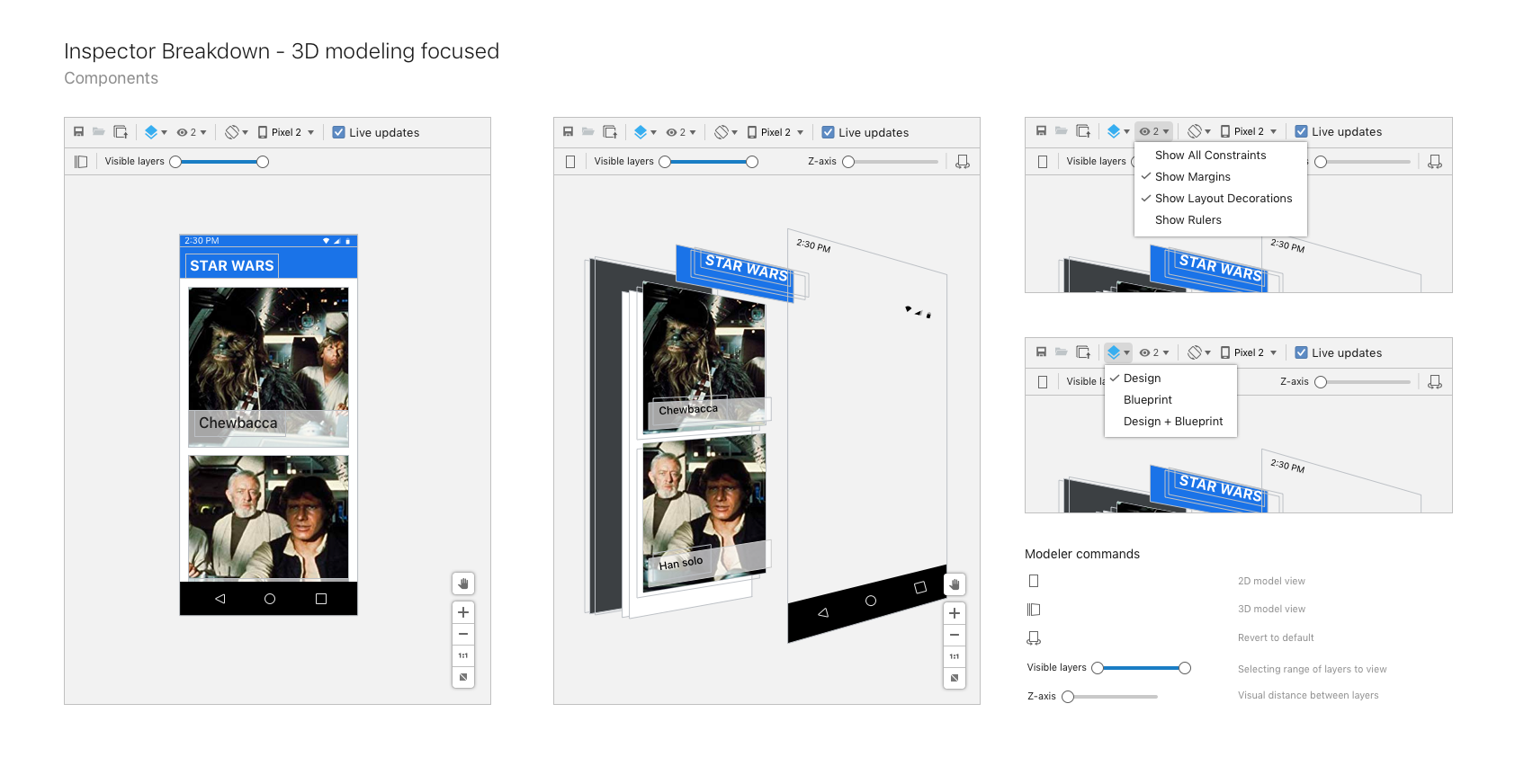Image resolution: width=1524 pixels, height=784 pixels.
Task: Switch to 3D model view in the left 2D panel
Action: coord(81,162)
